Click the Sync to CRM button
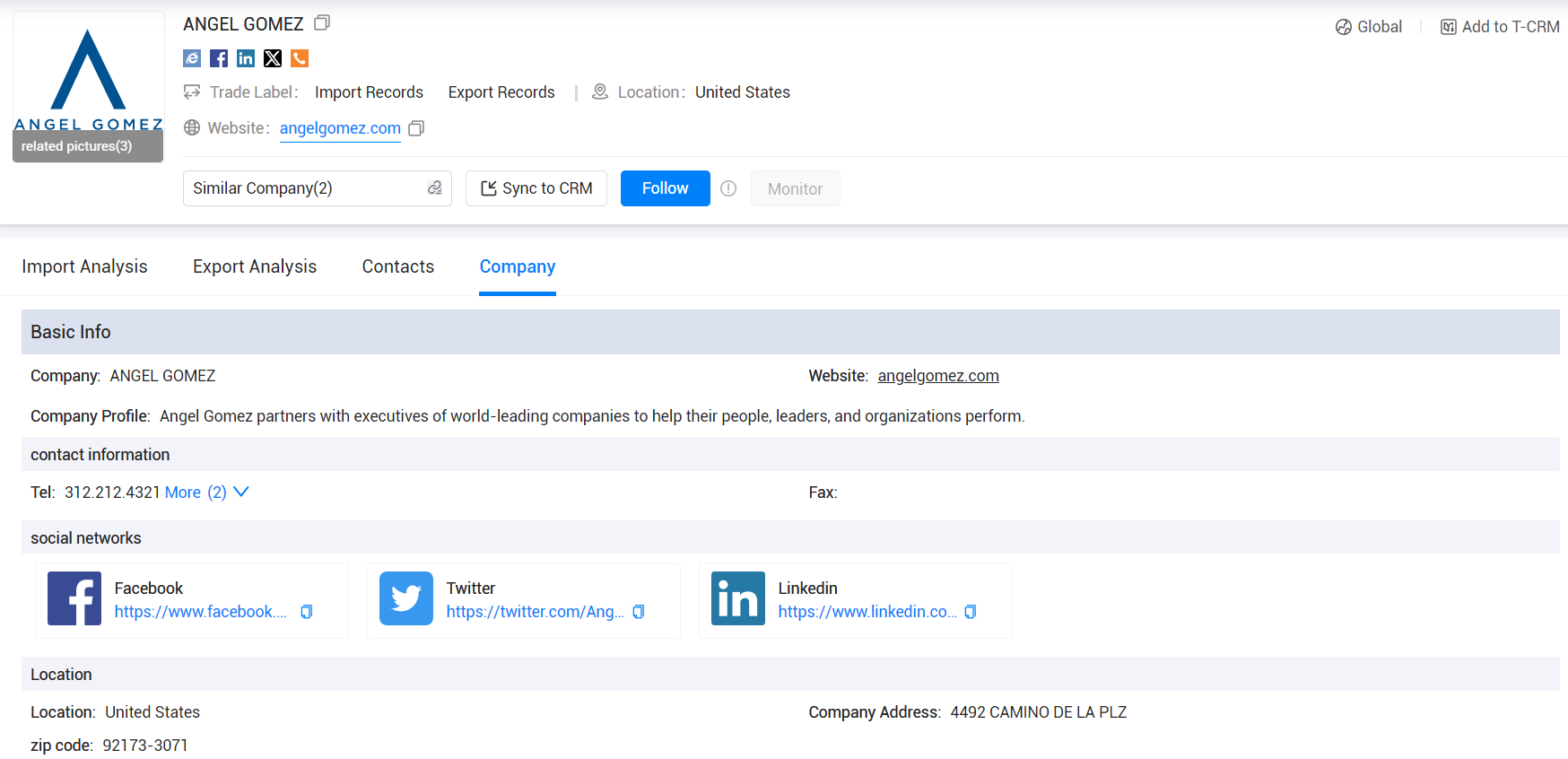 [536, 188]
